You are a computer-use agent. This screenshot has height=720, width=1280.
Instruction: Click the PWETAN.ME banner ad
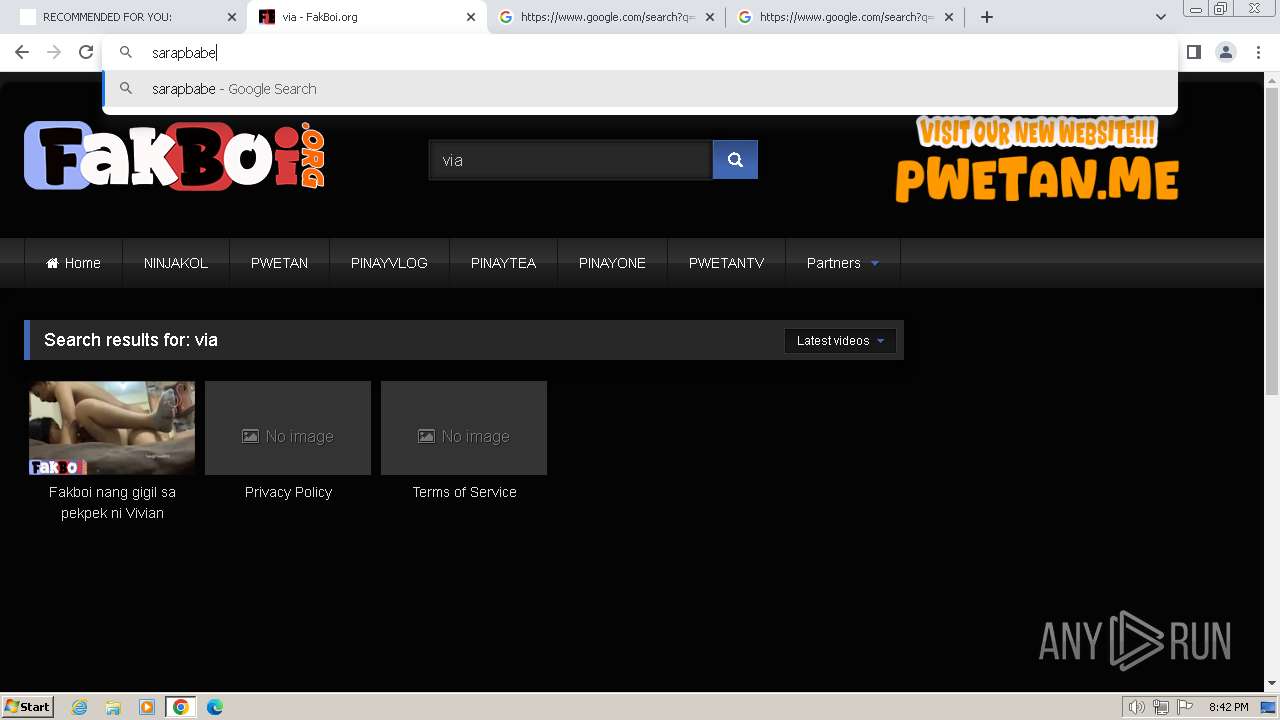1037,160
